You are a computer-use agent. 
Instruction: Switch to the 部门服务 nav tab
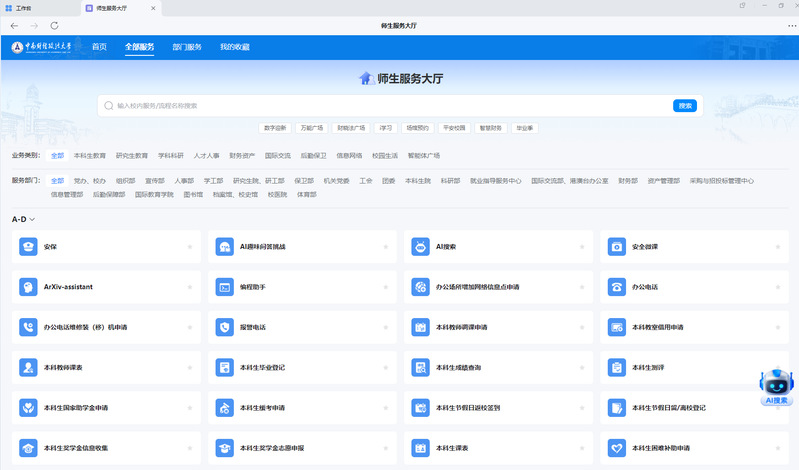(x=187, y=47)
